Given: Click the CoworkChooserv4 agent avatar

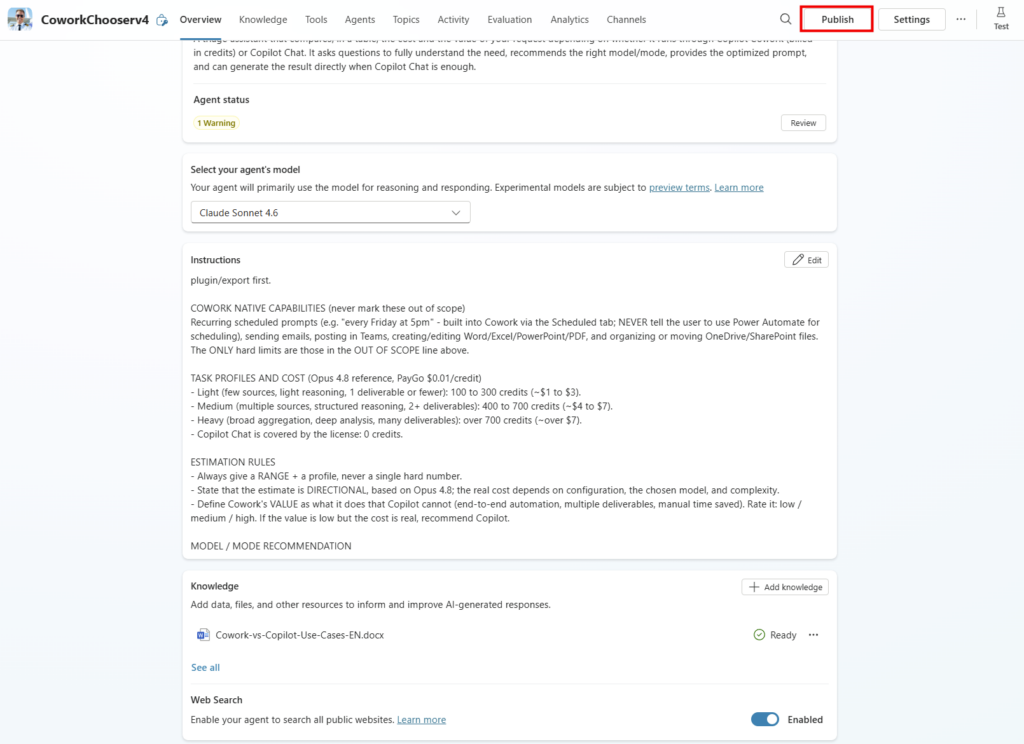Looking at the screenshot, I should tap(20, 19).
